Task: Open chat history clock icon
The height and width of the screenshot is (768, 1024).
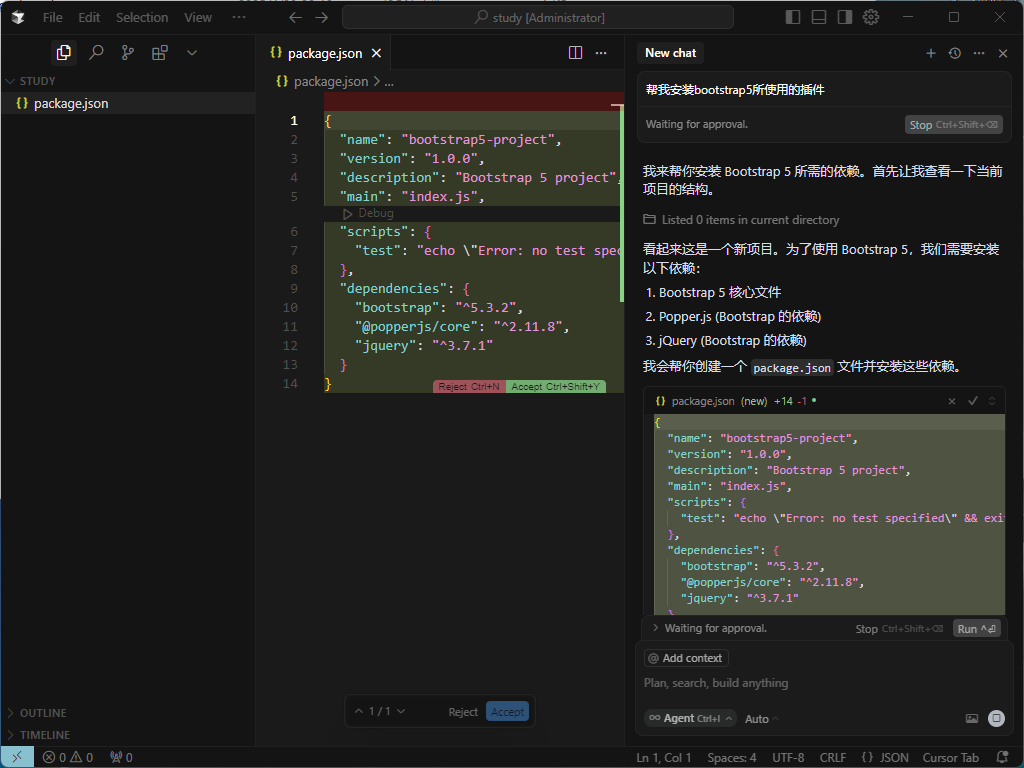Action: (955, 53)
